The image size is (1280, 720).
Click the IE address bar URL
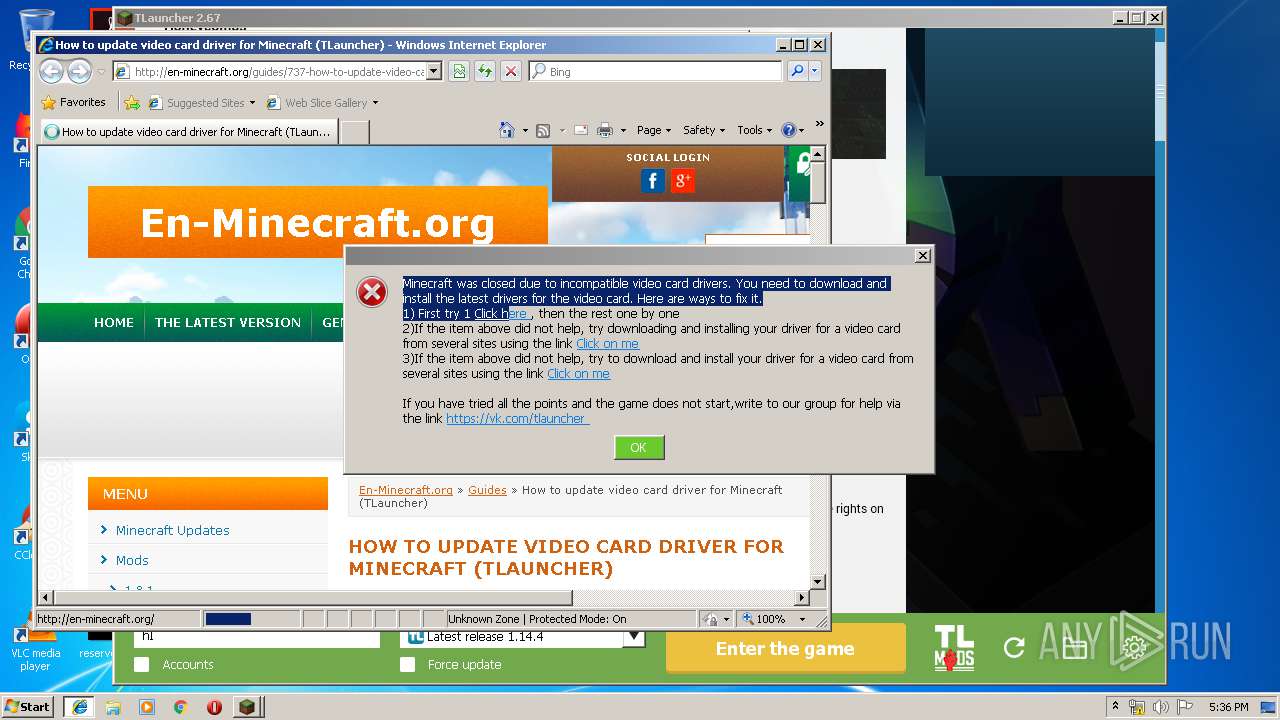279,71
